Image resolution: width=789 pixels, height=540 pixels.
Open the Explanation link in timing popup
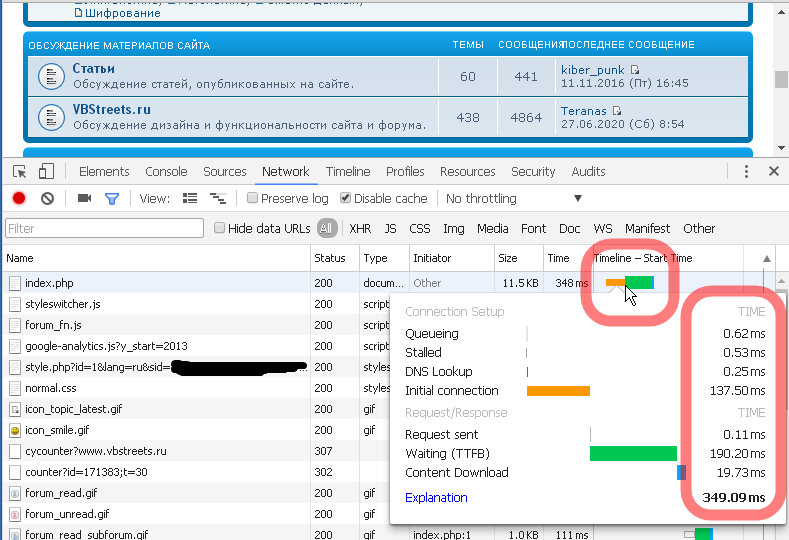pos(436,497)
